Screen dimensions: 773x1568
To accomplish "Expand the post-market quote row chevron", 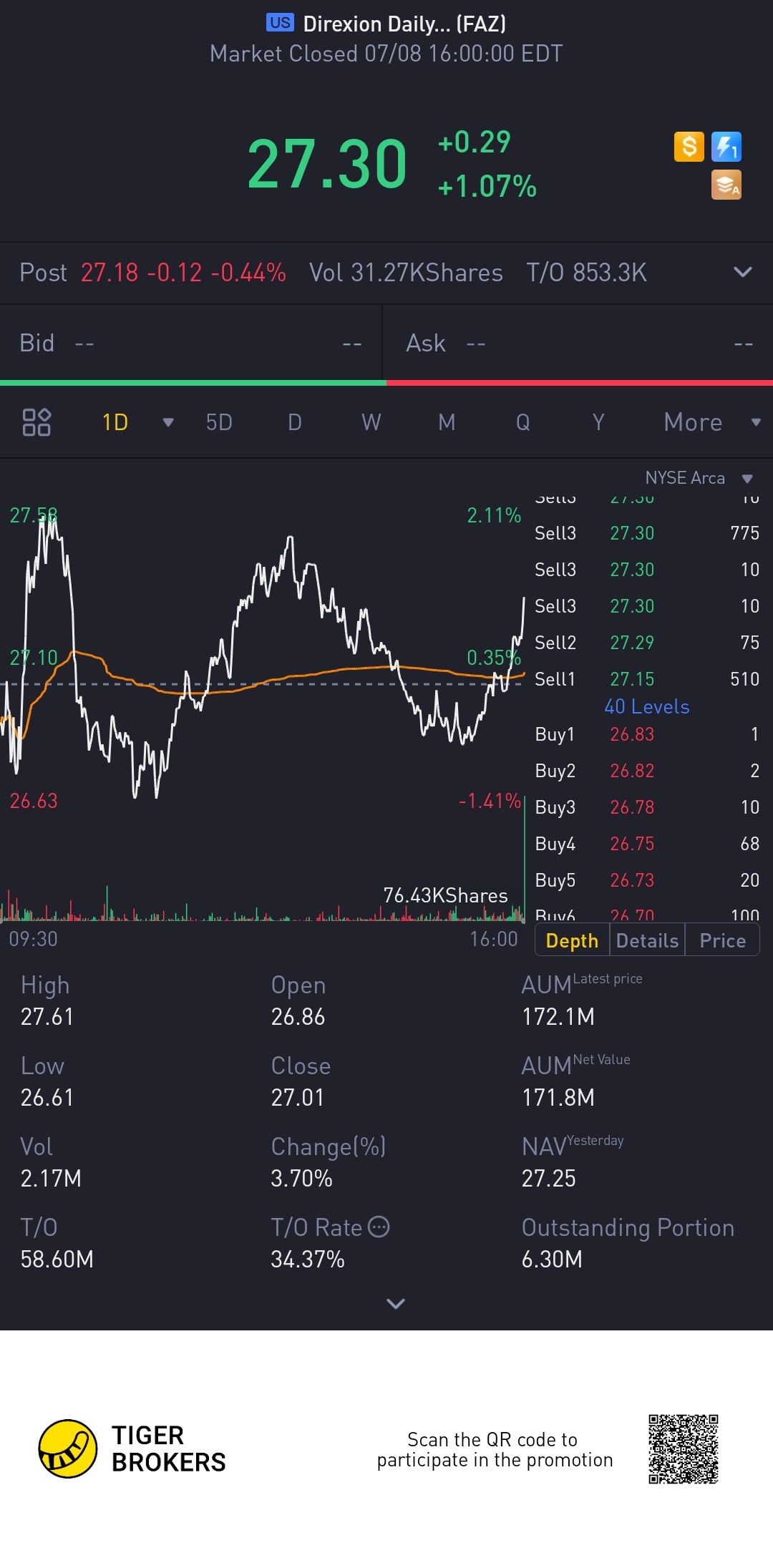I will [743, 272].
